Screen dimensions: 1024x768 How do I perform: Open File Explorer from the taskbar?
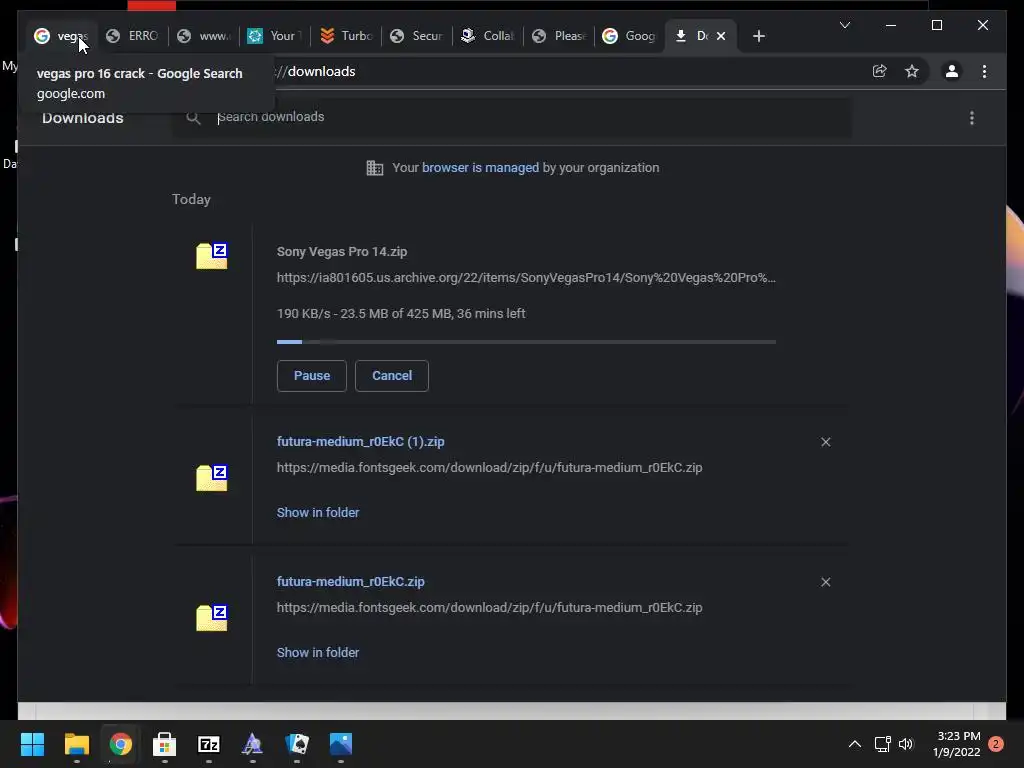(76, 744)
